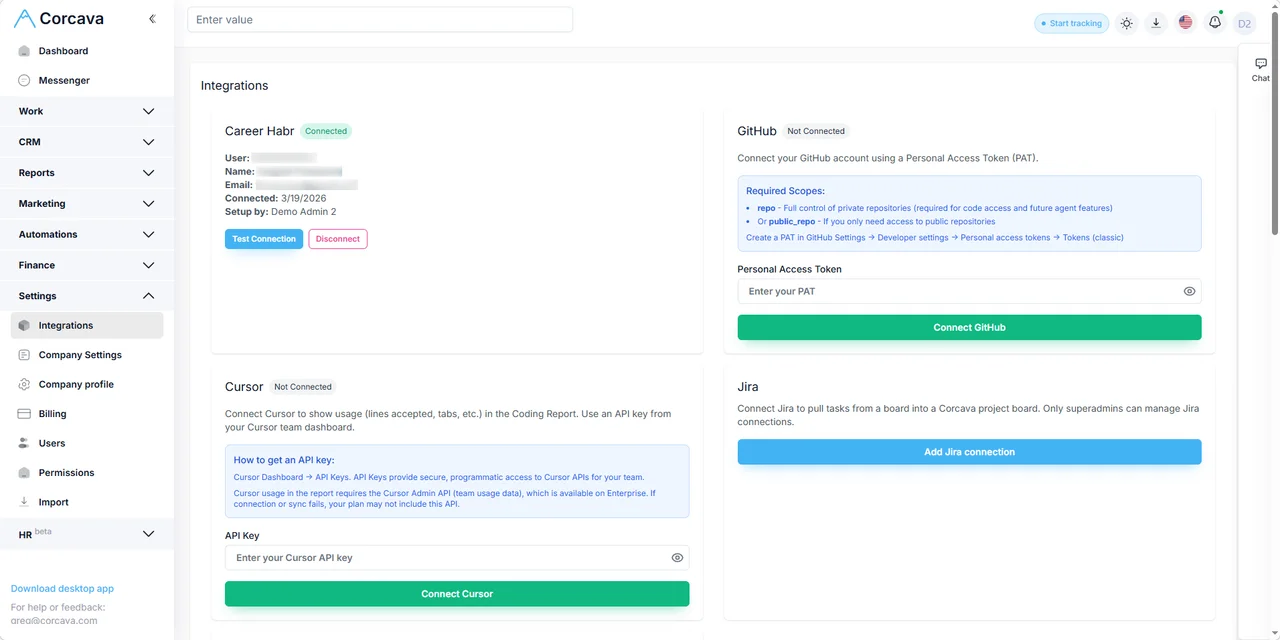Click the Dashboard sidebar icon
1280x640 pixels.
tap(25, 51)
